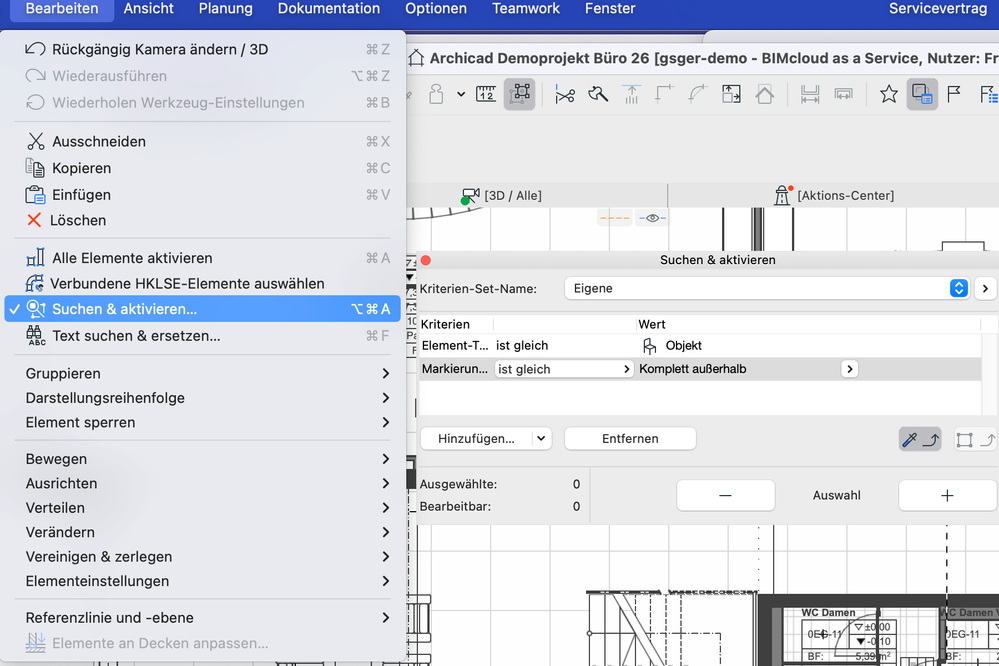Click the trim axe tool icon
This screenshot has width=999, height=666.
598,94
